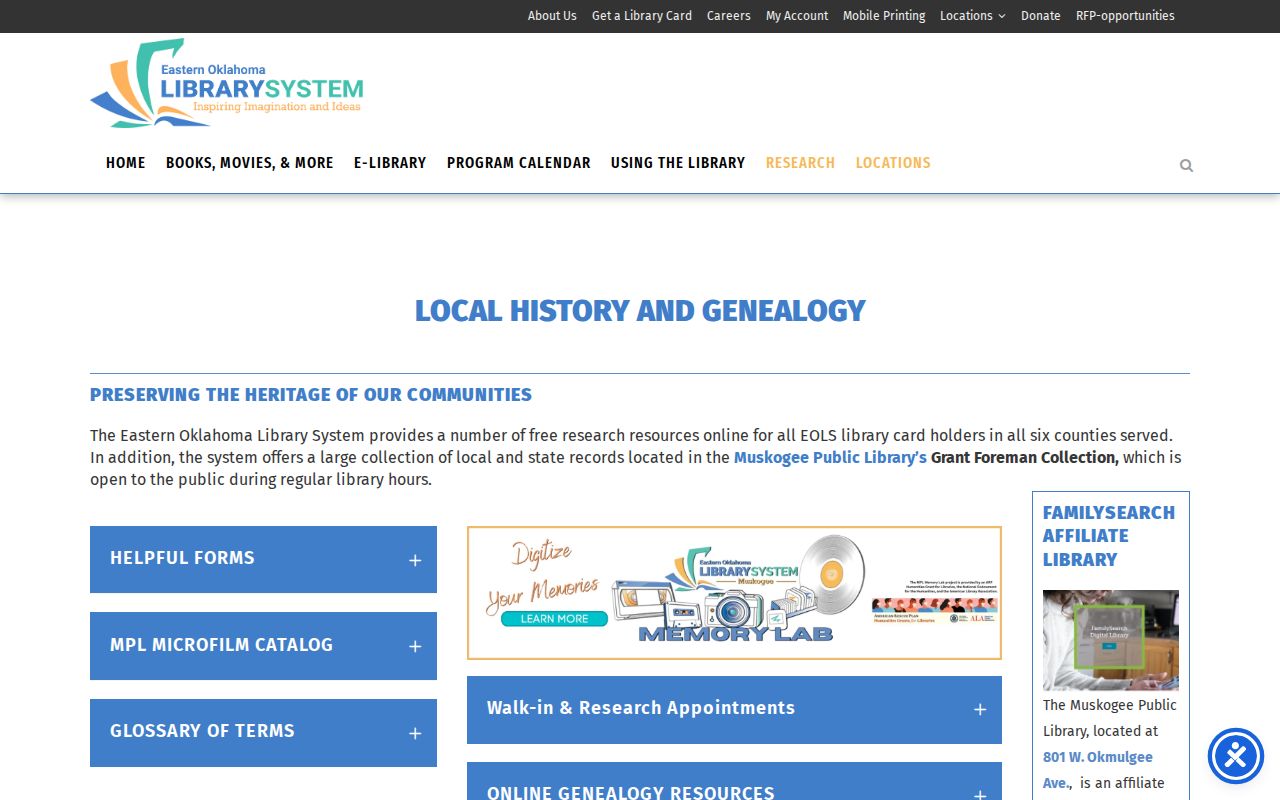Click the Local History and Genealogy heading
The width and height of the screenshot is (1280, 800).
(x=640, y=311)
